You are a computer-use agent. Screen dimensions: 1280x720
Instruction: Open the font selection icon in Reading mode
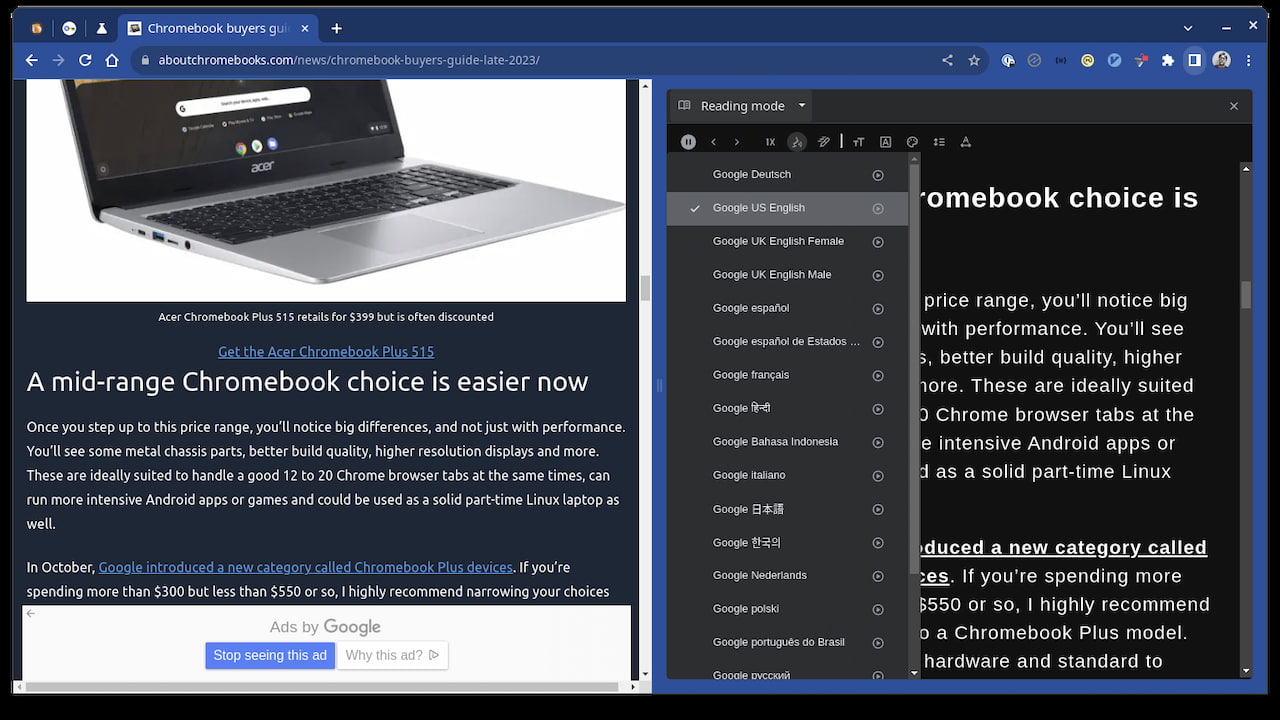[885, 141]
